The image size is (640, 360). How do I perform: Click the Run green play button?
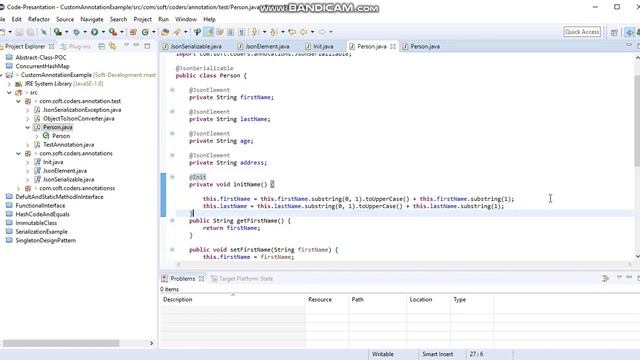[94, 32]
